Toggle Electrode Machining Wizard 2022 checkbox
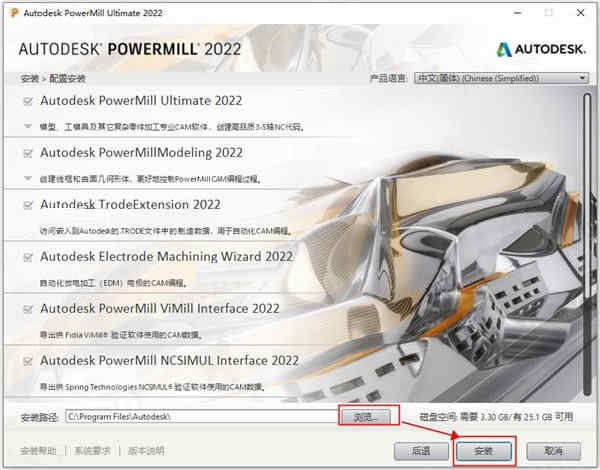This screenshot has width=600, height=470. point(28,258)
